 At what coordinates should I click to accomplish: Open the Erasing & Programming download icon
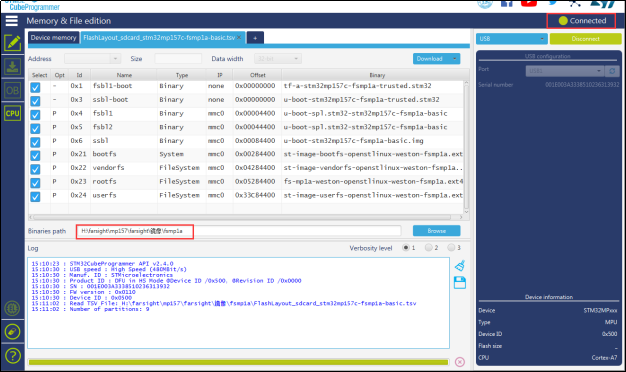(x=12, y=66)
